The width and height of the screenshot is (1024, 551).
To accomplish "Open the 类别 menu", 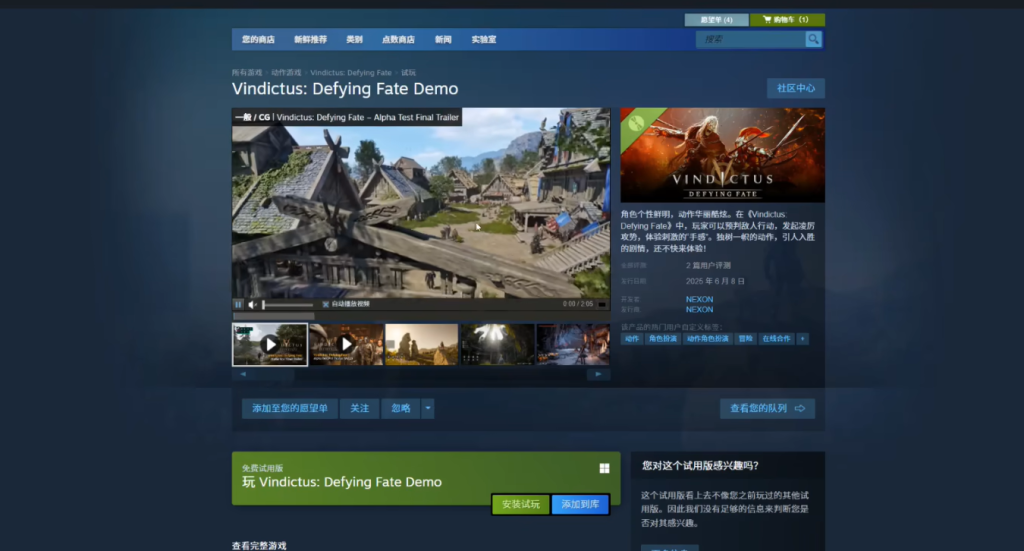I will tap(354, 39).
